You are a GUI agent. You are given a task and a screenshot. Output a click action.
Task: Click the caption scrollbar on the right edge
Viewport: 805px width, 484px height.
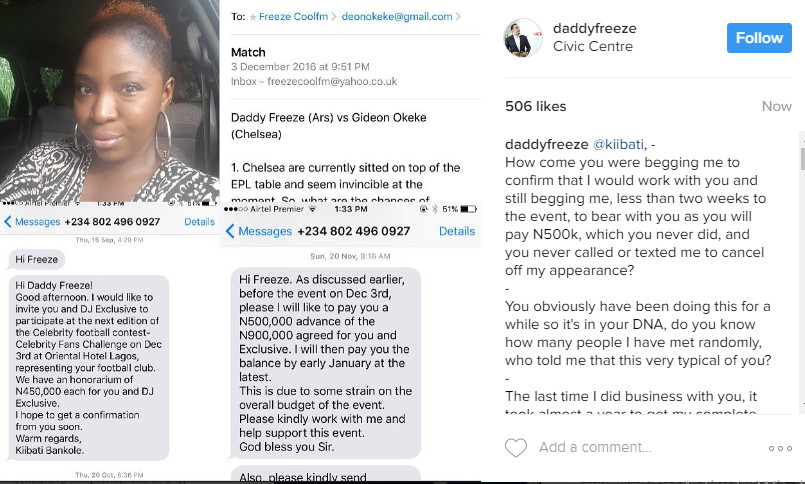click(x=802, y=159)
